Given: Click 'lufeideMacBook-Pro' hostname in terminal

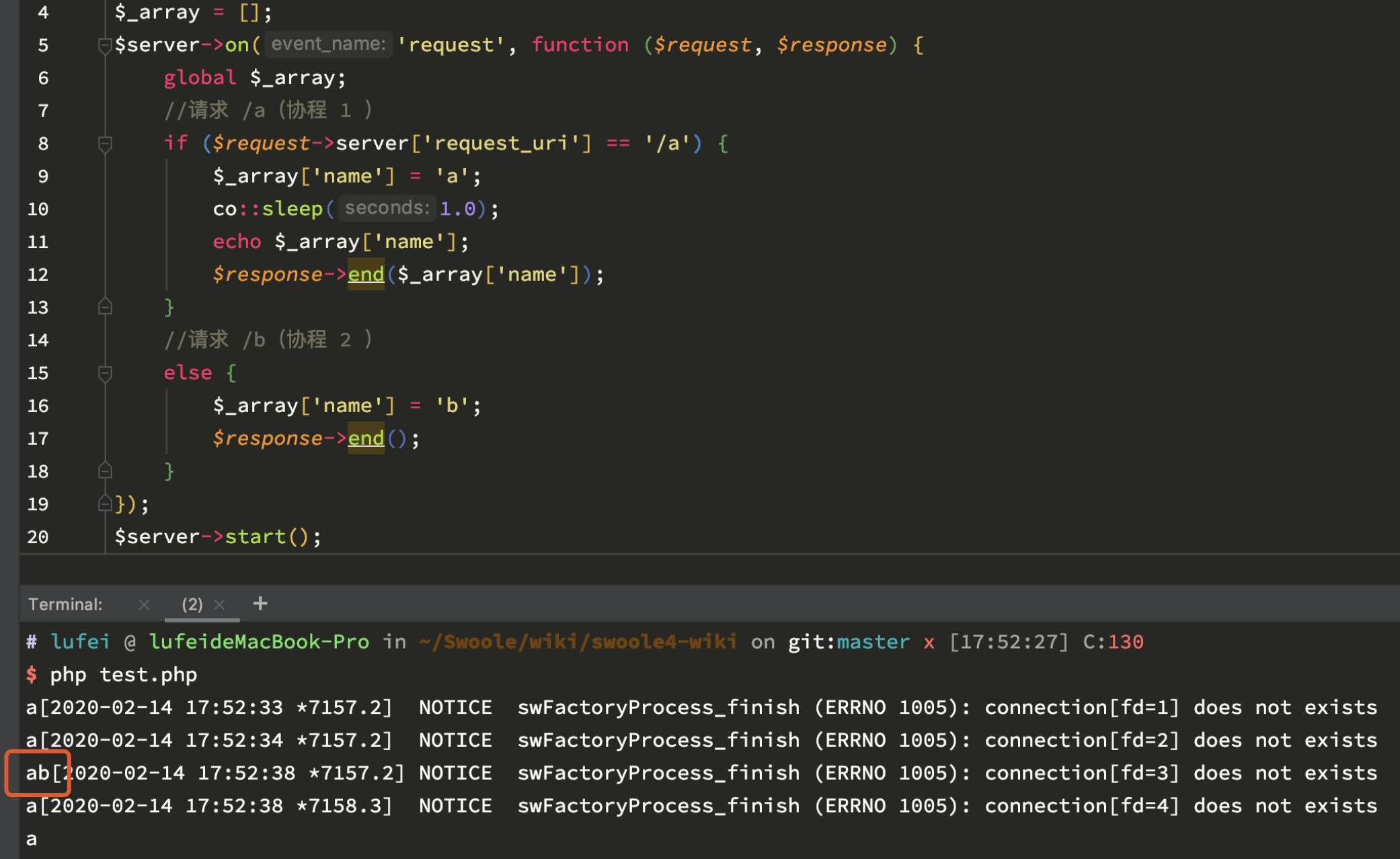Looking at the screenshot, I should [259, 642].
